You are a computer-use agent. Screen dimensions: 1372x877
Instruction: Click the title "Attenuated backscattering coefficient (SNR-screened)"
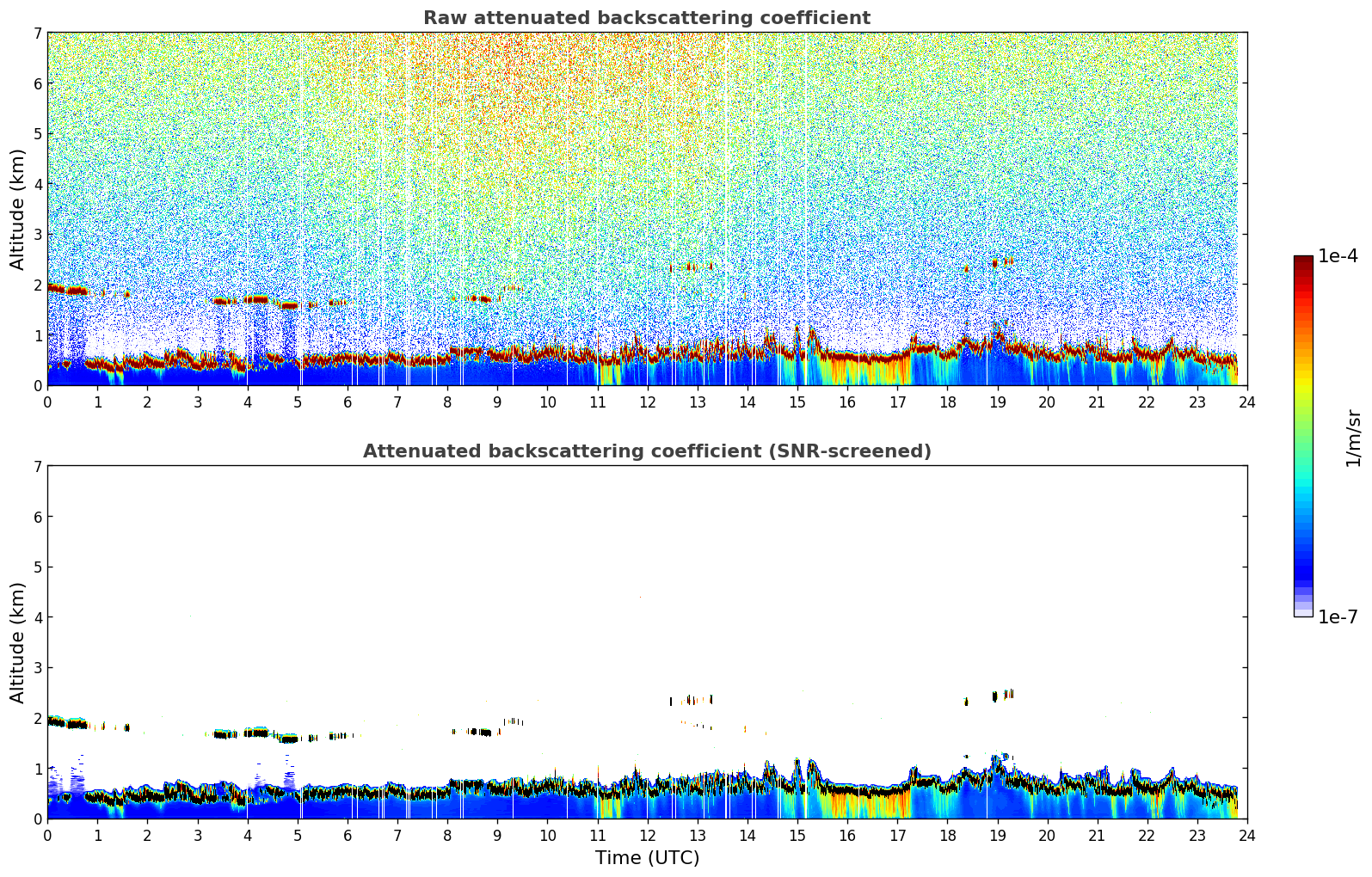click(647, 451)
